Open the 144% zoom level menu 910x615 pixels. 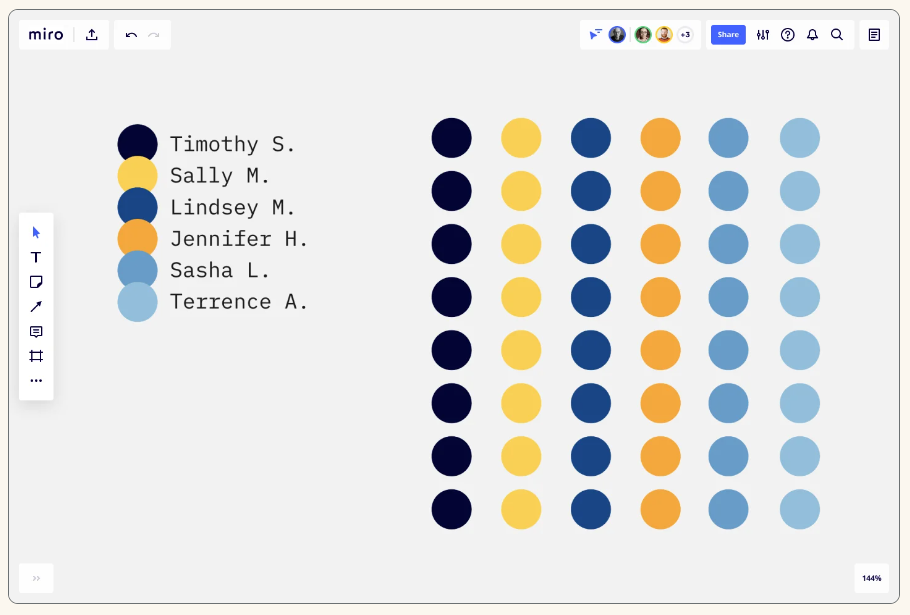pos(872,578)
